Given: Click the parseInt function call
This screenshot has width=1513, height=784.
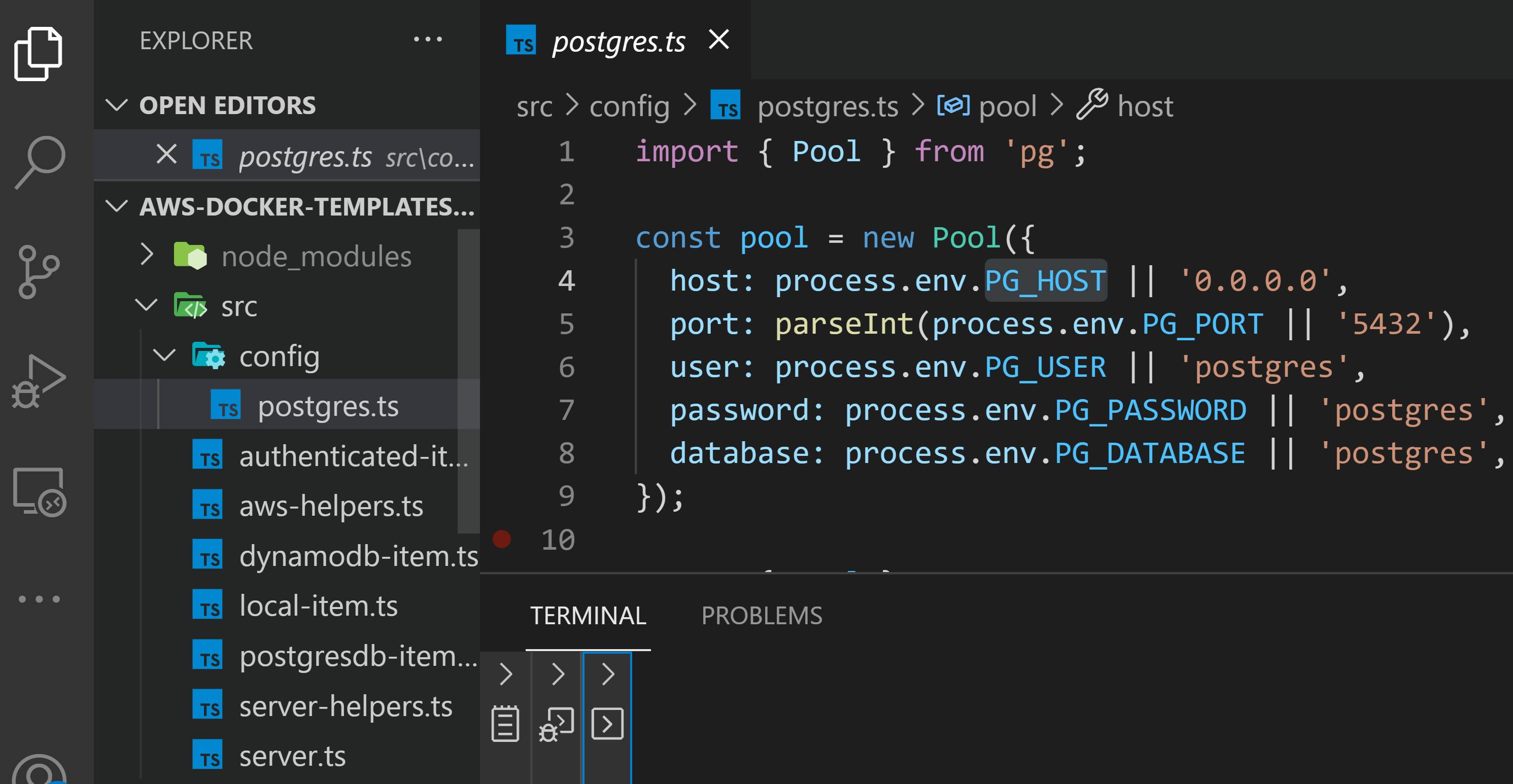Looking at the screenshot, I should coord(843,324).
